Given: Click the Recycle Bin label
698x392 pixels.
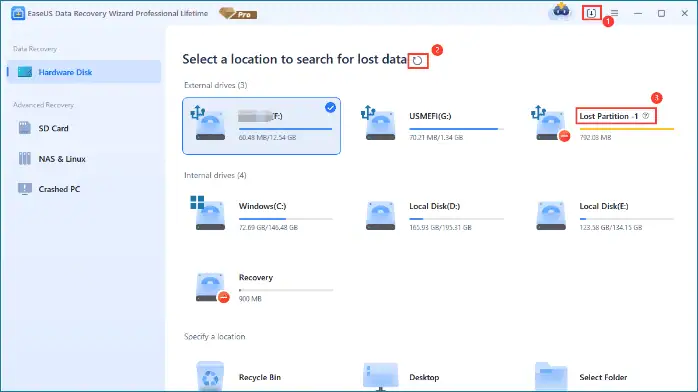Looking at the screenshot, I should click(260, 377).
